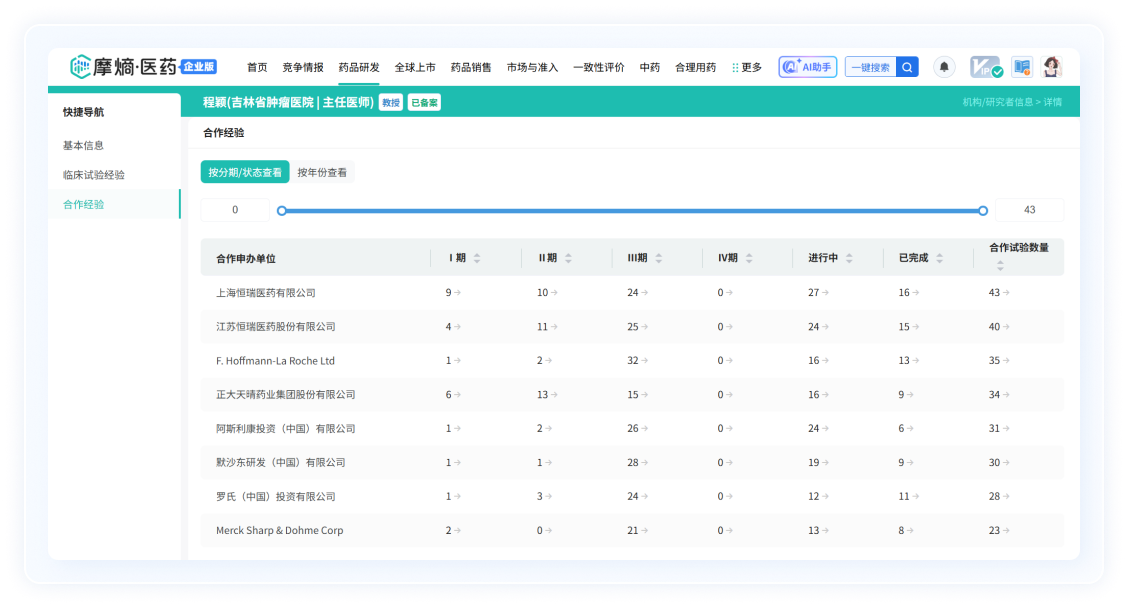
Task: Sort by 已完成 column
Action: (x=940, y=258)
